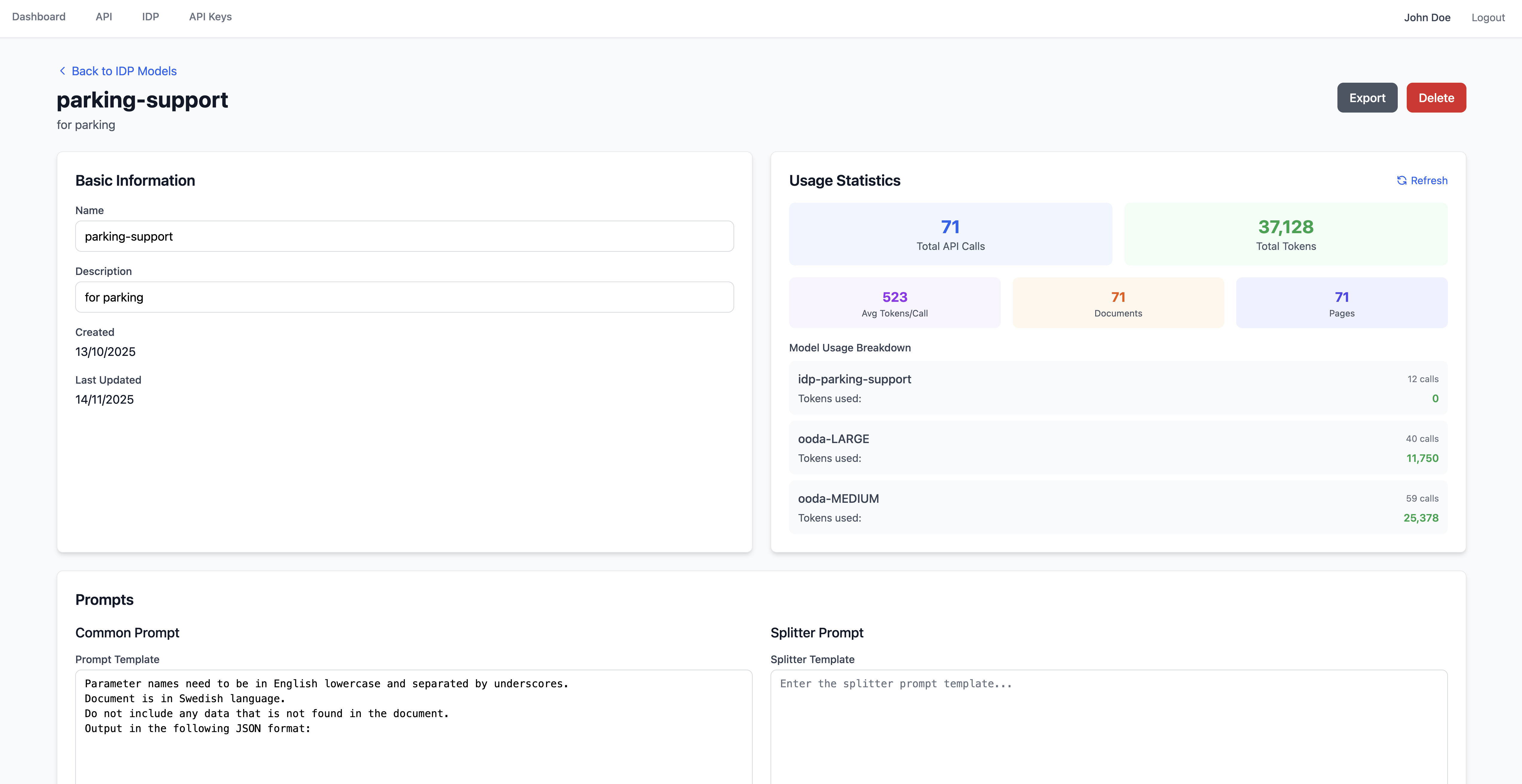Click the John Doe user name

point(1426,18)
